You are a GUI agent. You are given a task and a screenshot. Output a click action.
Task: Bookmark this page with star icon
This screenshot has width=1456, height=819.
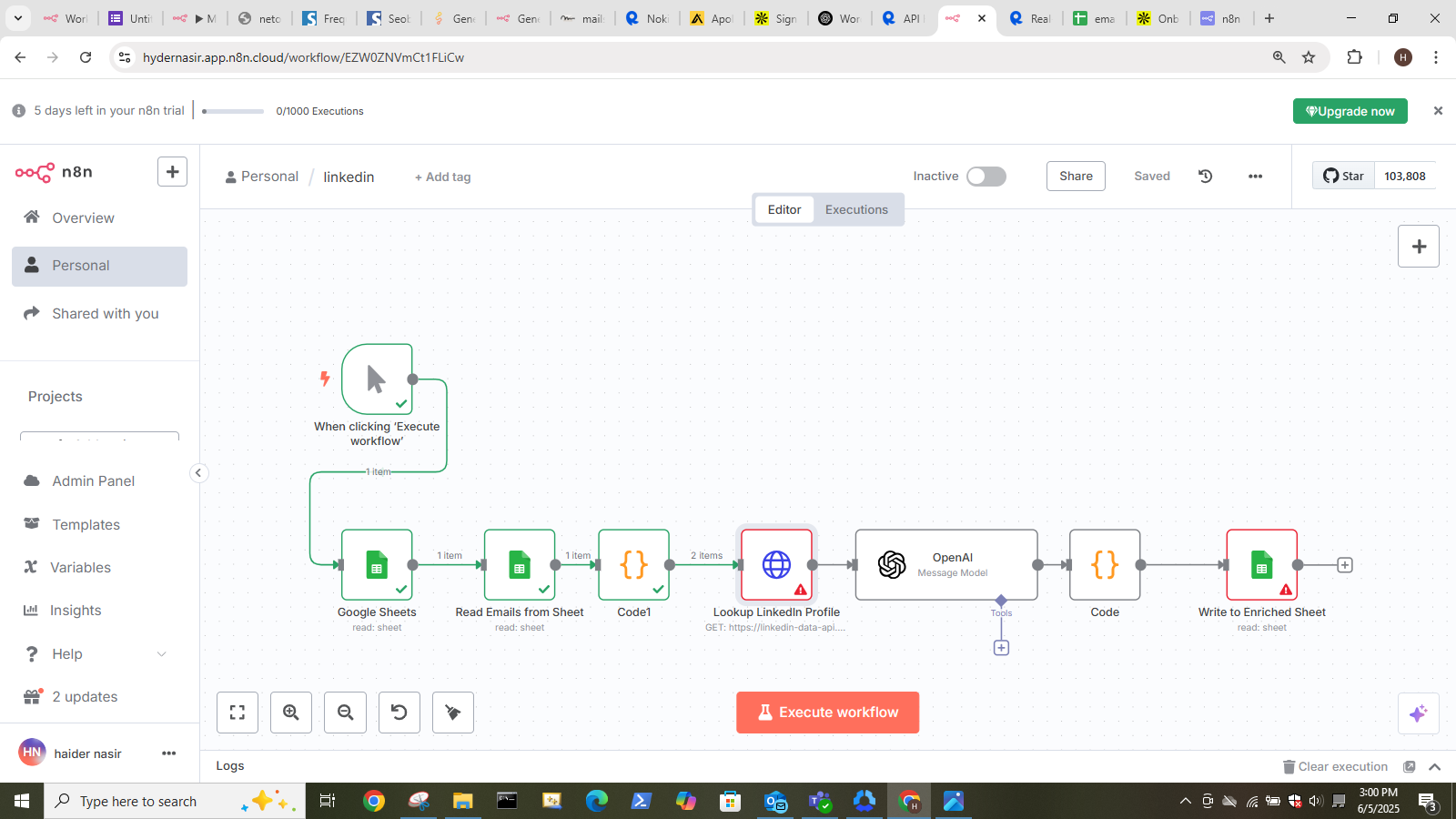pyautogui.click(x=1309, y=57)
